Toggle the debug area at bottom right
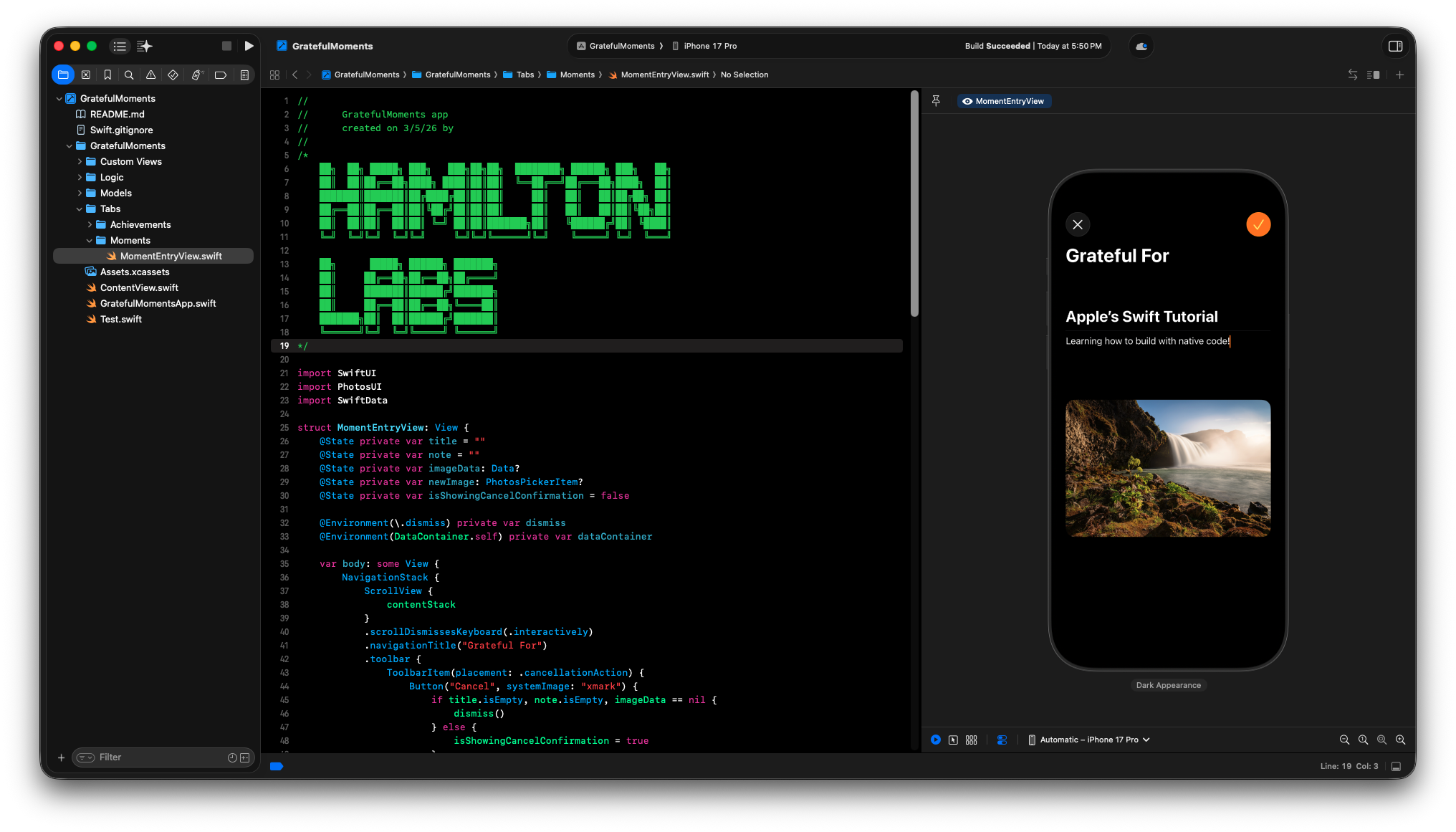The image size is (1456, 832). (x=1396, y=766)
